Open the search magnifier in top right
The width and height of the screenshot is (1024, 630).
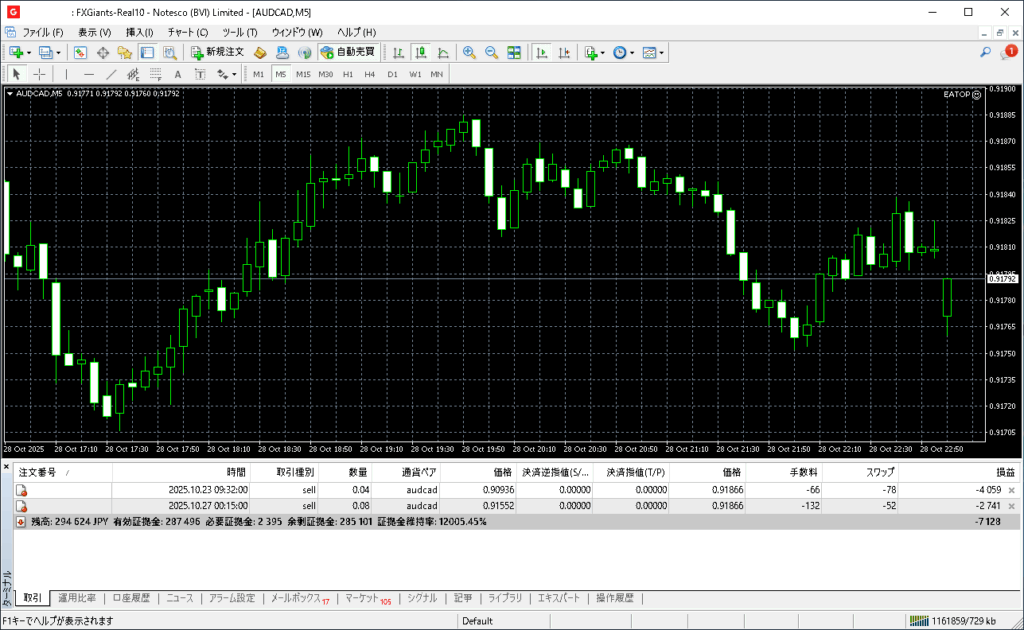click(x=985, y=52)
